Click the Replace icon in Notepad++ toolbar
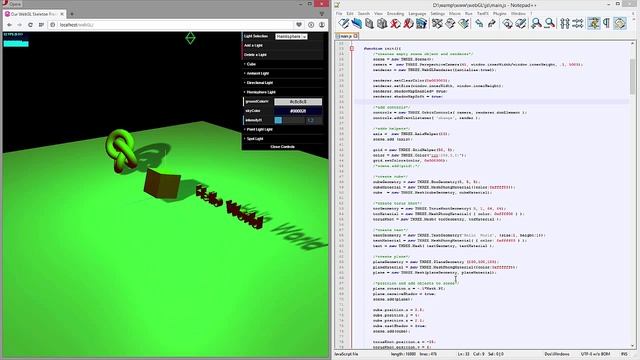 click(521, 23)
